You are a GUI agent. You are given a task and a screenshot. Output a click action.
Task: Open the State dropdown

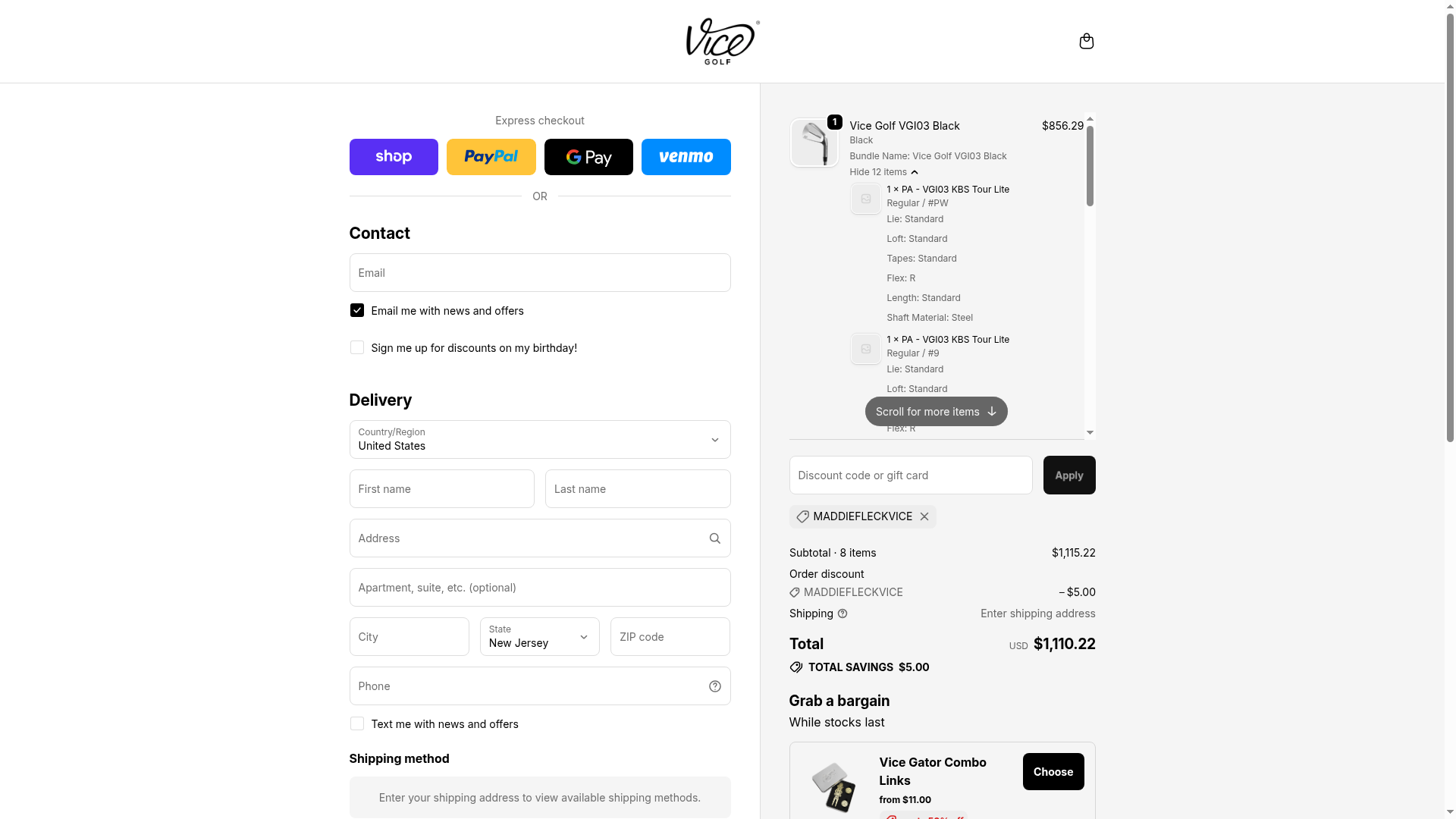[539, 637]
